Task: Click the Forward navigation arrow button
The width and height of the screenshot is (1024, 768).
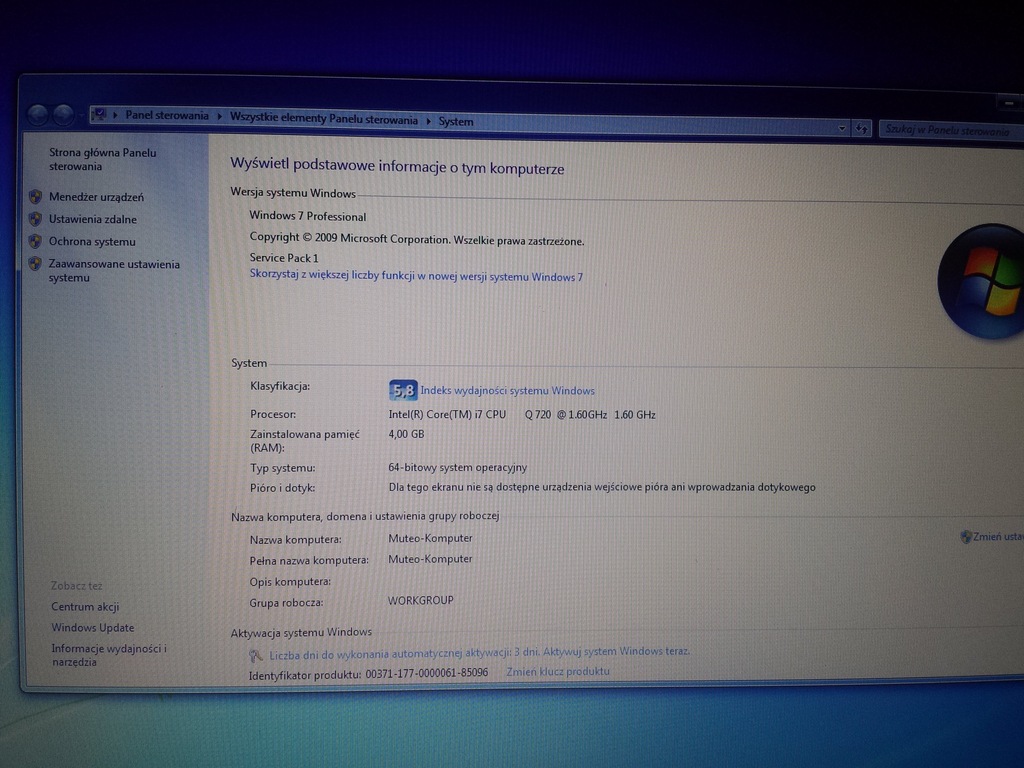Action: 63,116
